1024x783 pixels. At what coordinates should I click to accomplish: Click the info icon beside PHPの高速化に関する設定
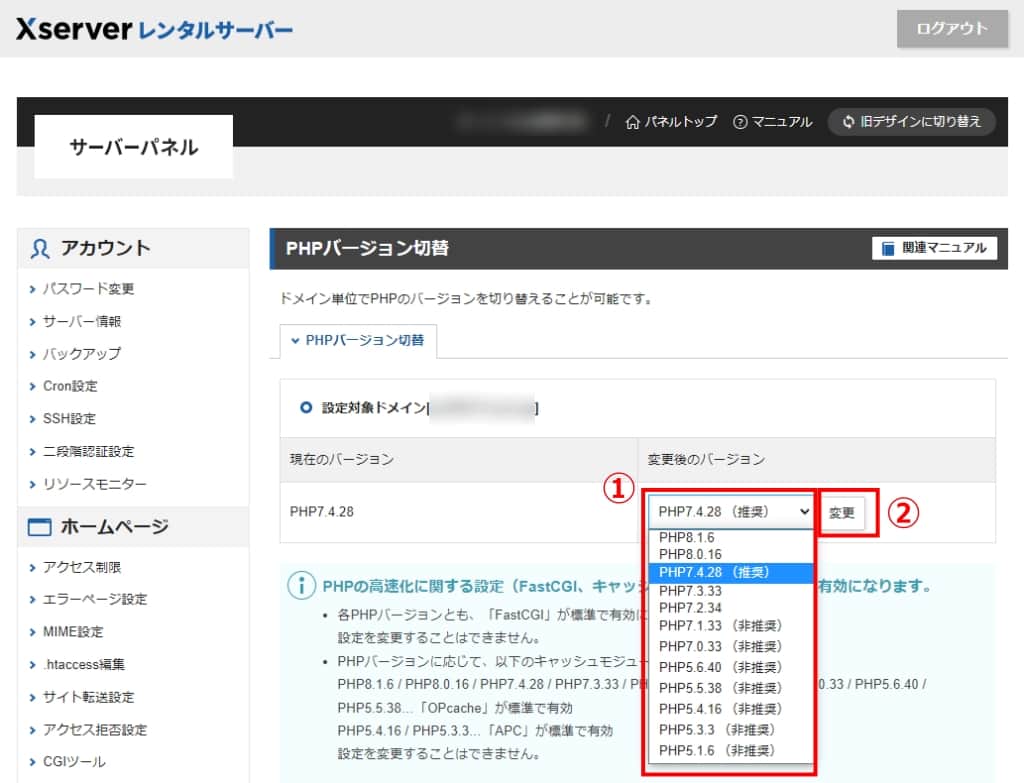301,585
